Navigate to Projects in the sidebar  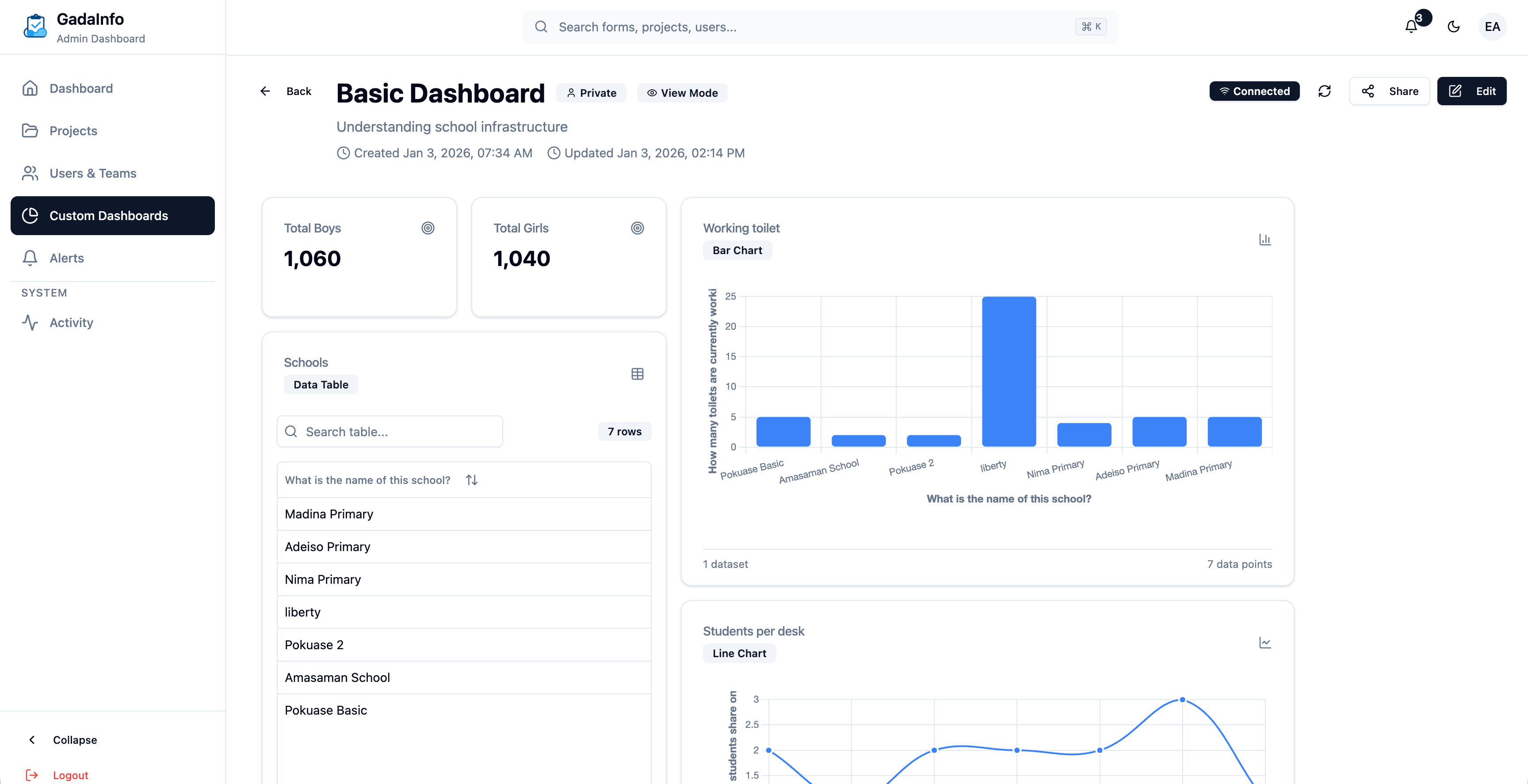[73, 130]
